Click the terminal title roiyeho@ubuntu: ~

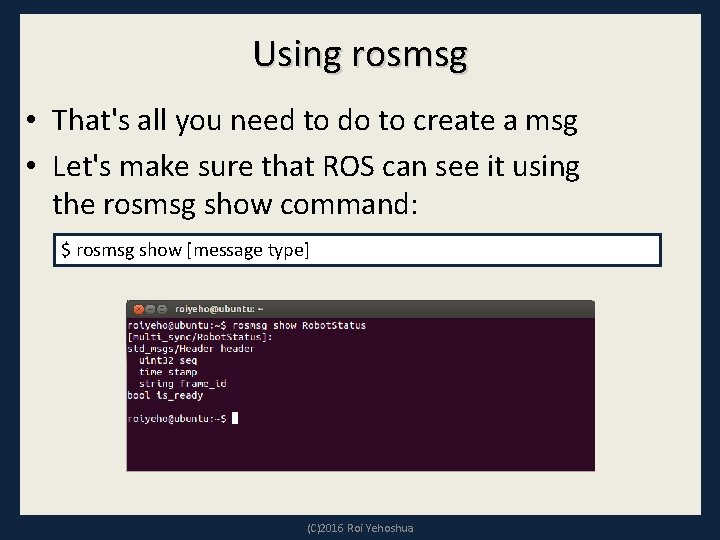click(x=219, y=309)
